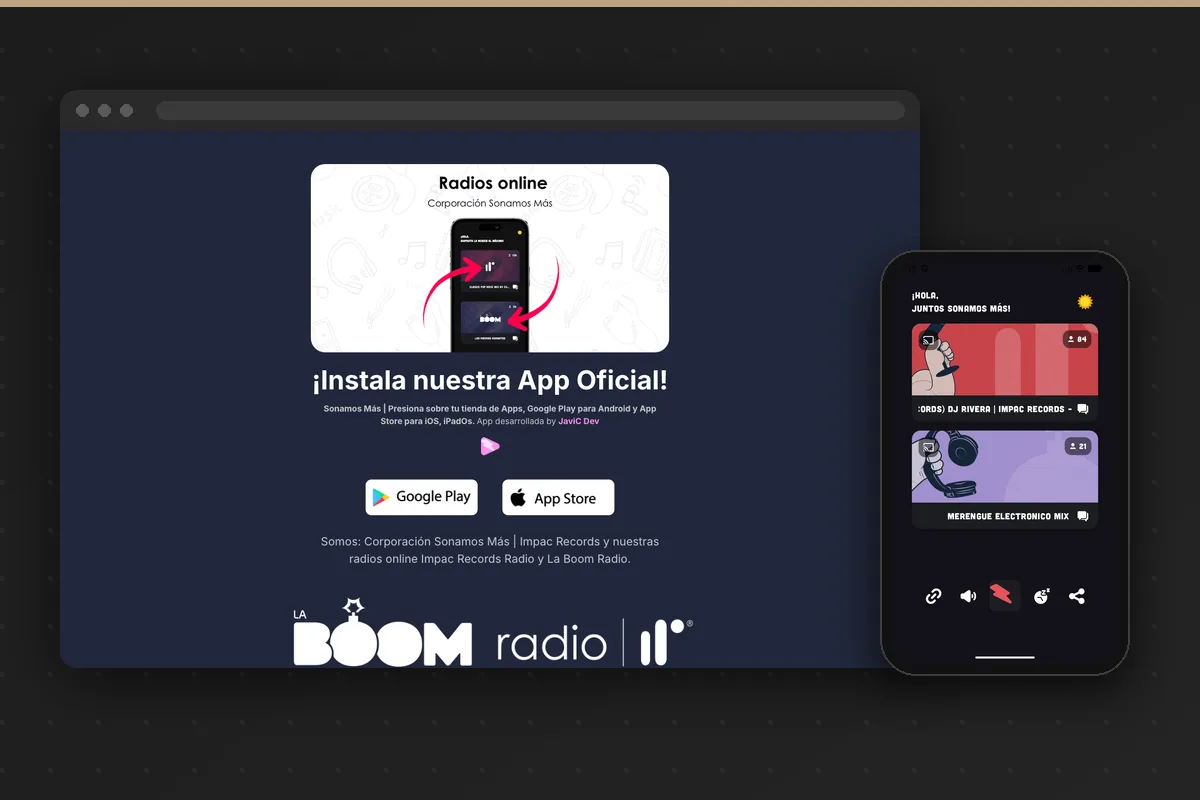Viewport: 1200px width, 800px height.
Task: Click the 'Presiona sobre tu tienda' instruction text
Action: 490,414
